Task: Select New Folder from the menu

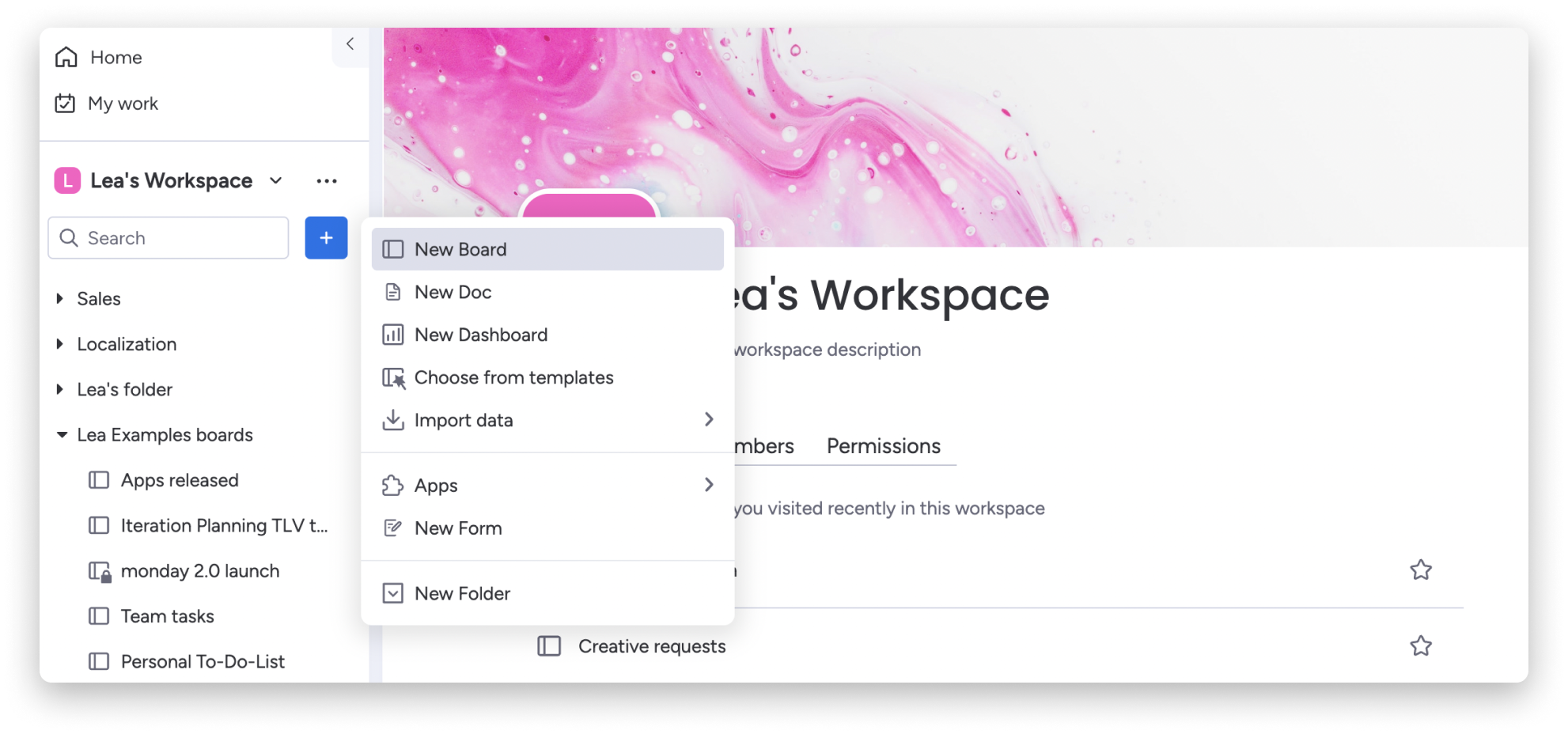Action: click(x=547, y=593)
